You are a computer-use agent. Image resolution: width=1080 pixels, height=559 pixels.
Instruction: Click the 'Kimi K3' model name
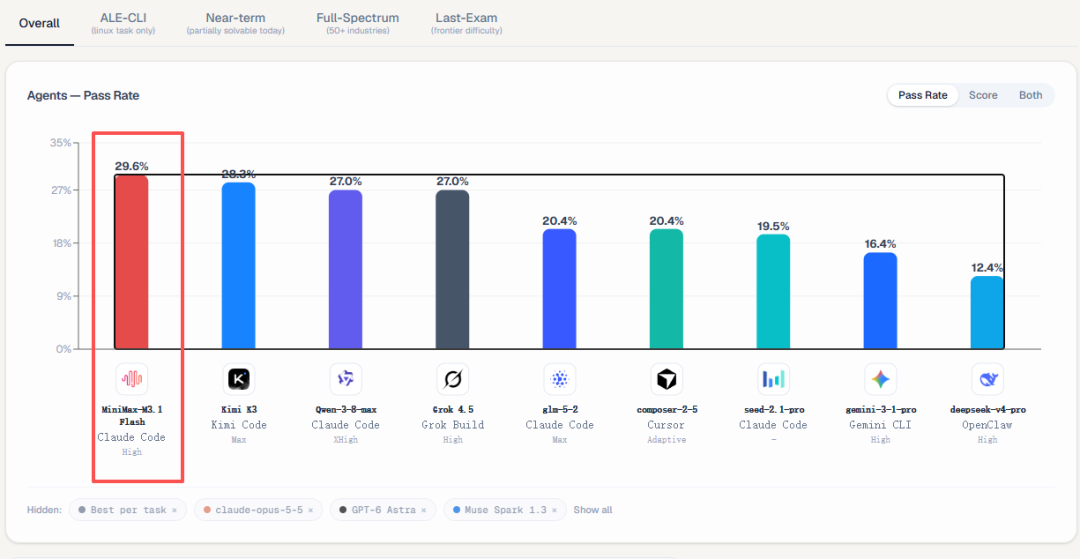[238, 410]
